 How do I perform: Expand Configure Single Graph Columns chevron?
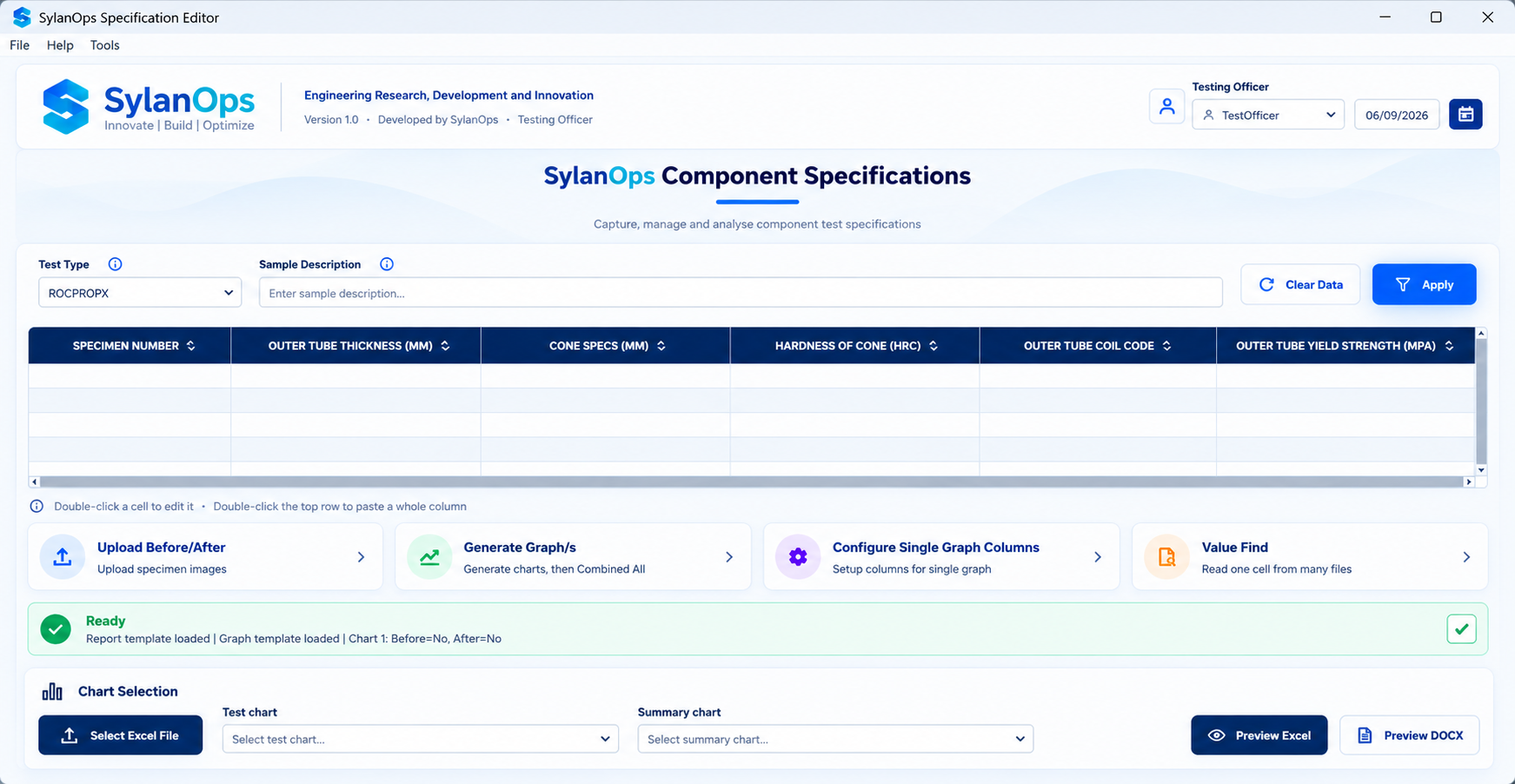1098,557
